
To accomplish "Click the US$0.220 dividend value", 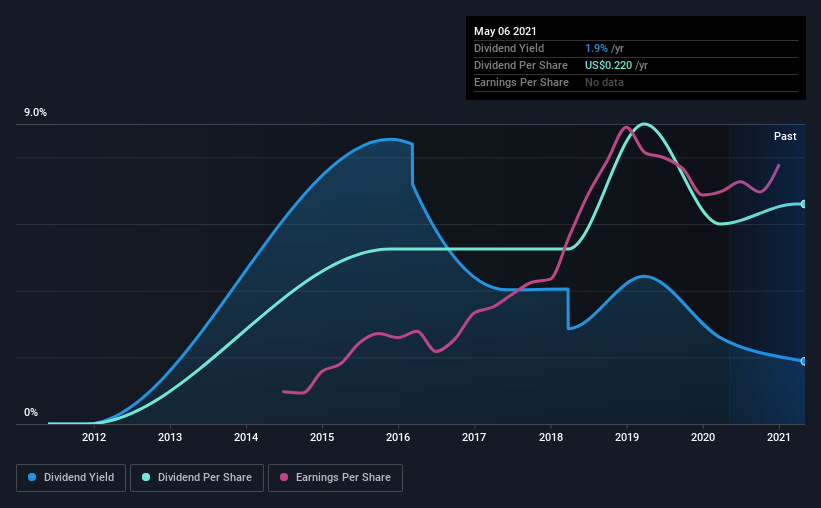I will (608, 65).
